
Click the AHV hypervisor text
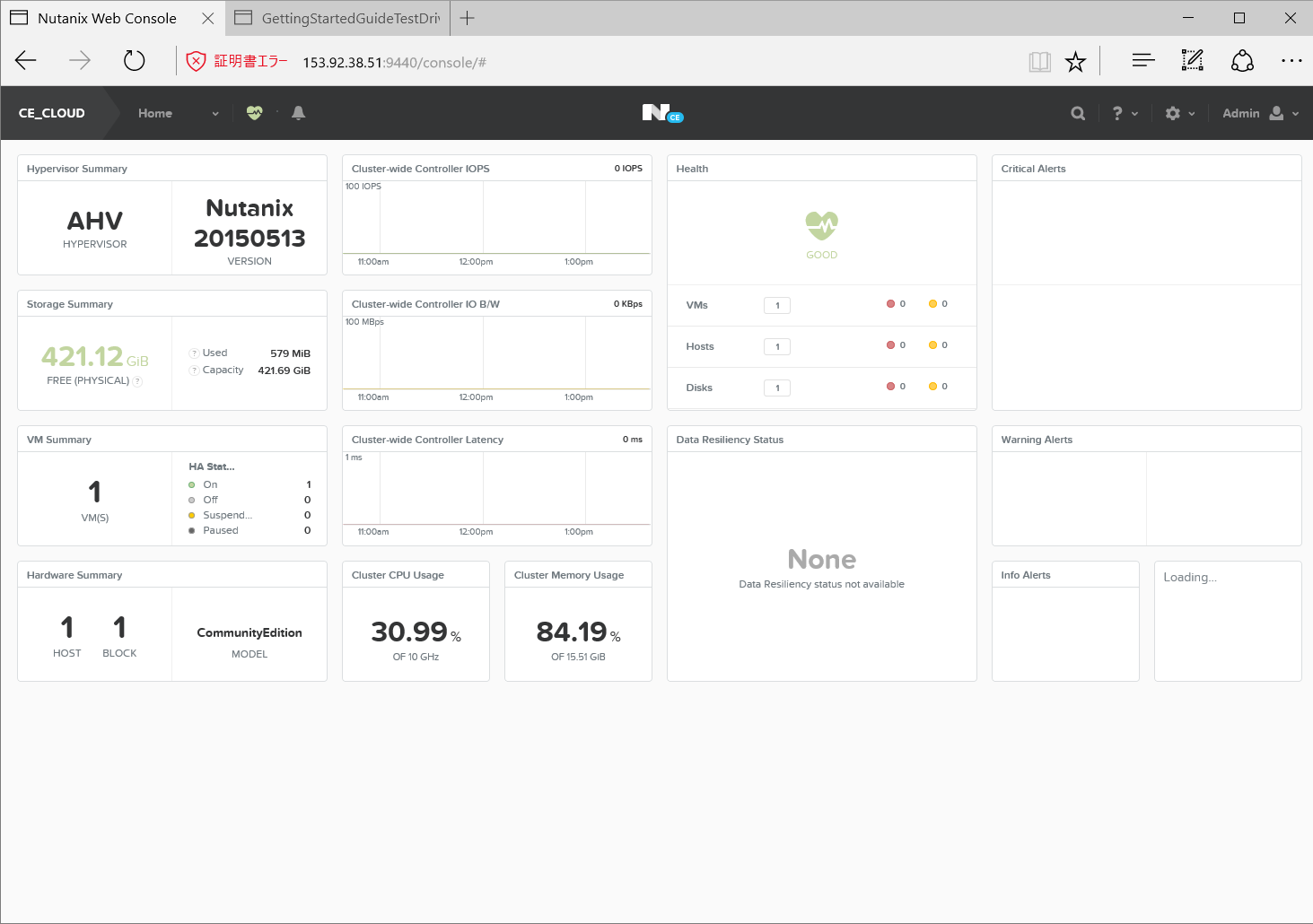[95, 221]
